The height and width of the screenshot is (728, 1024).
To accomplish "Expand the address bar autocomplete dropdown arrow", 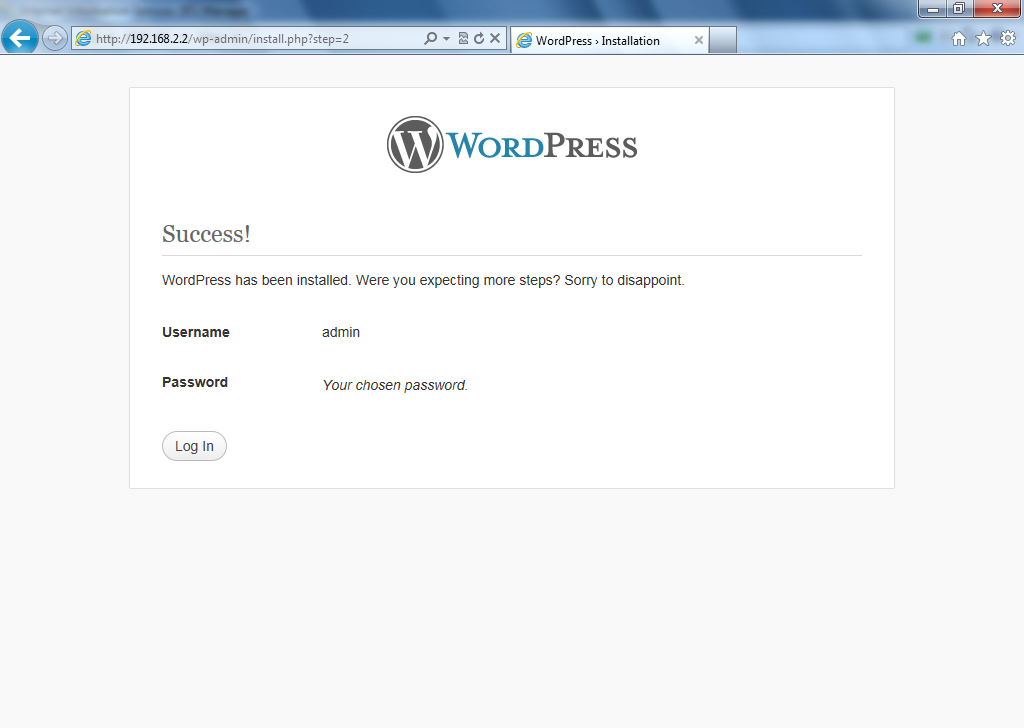I will tap(447, 39).
